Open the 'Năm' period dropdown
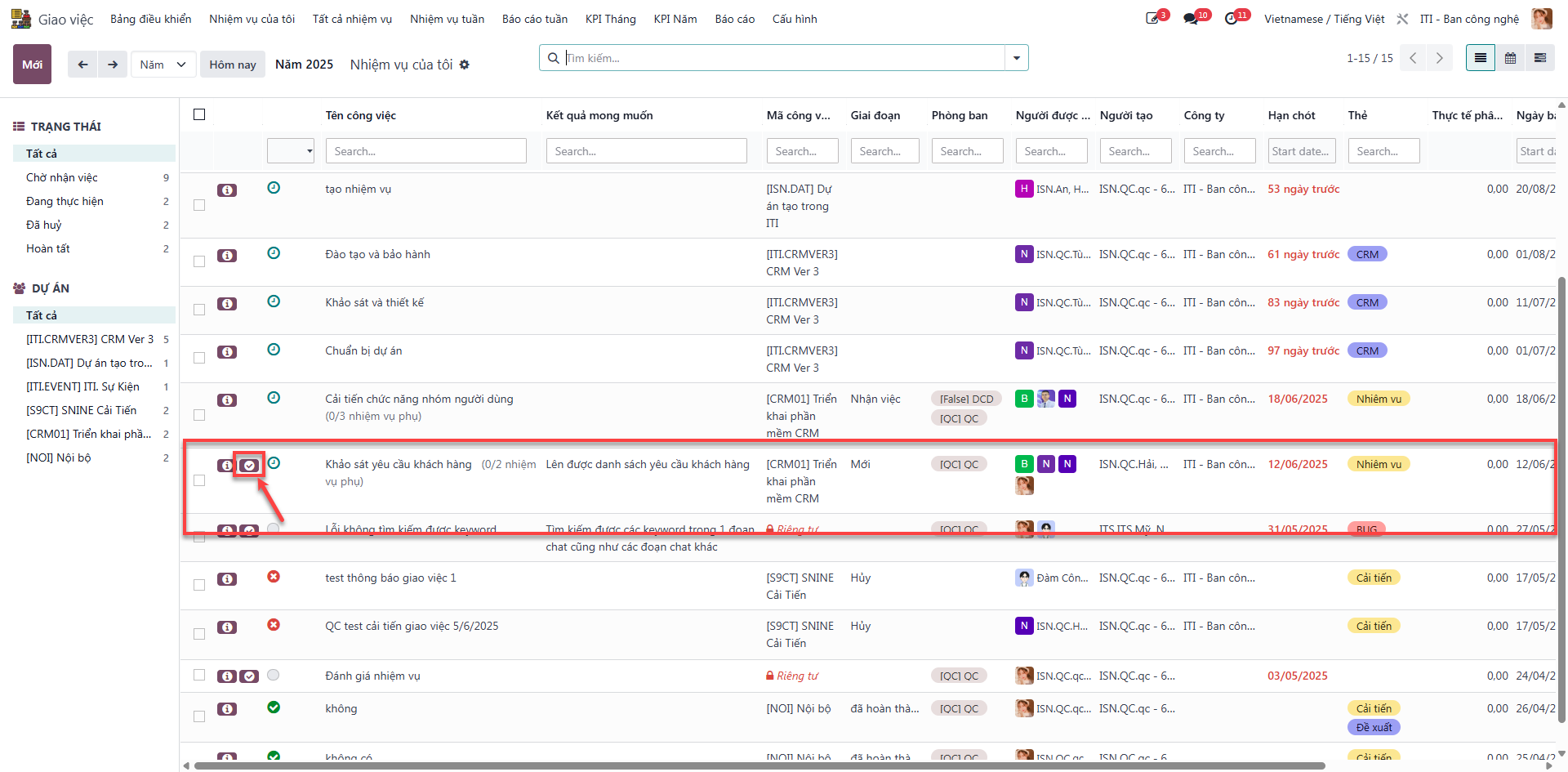This screenshot has width=1568, height=772. 163,65
